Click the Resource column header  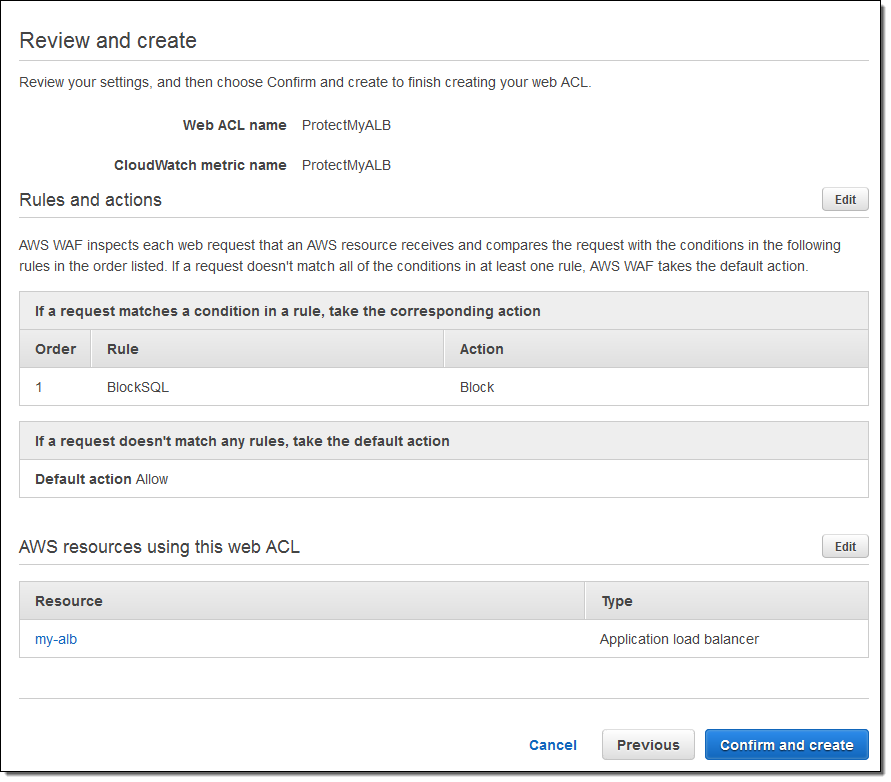tap(69, 601)
